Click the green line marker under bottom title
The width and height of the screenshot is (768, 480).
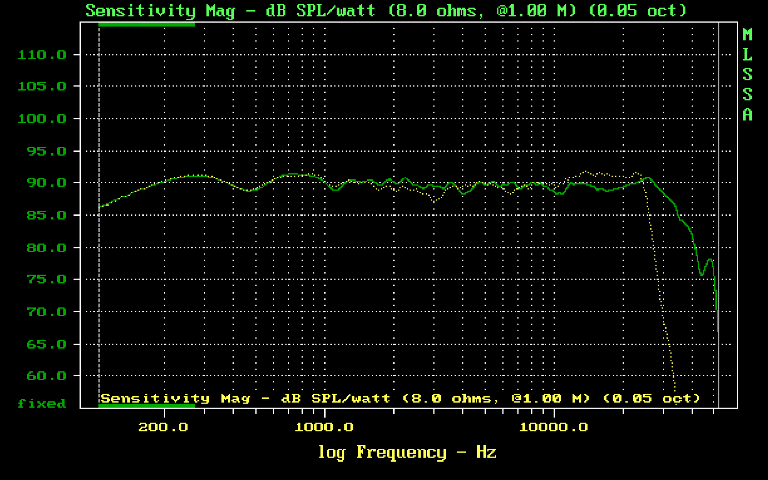(x=146, y=406)
